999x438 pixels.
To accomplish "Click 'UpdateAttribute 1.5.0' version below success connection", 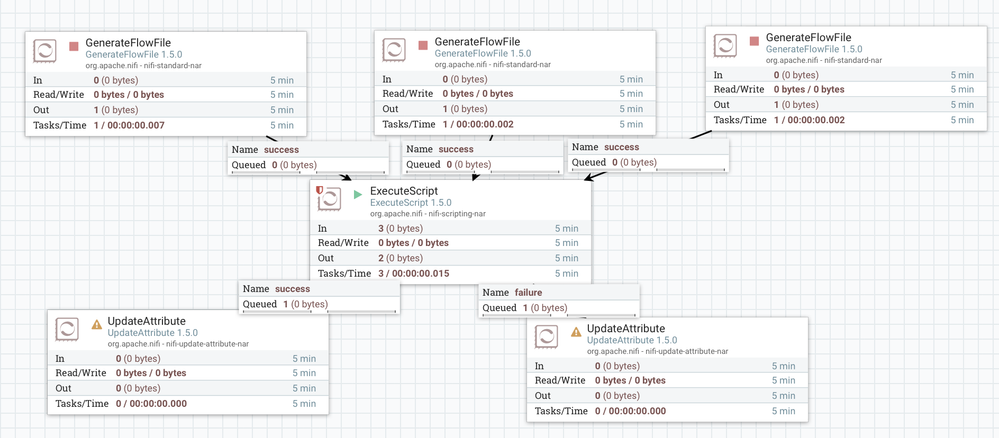I will point(153,332).
